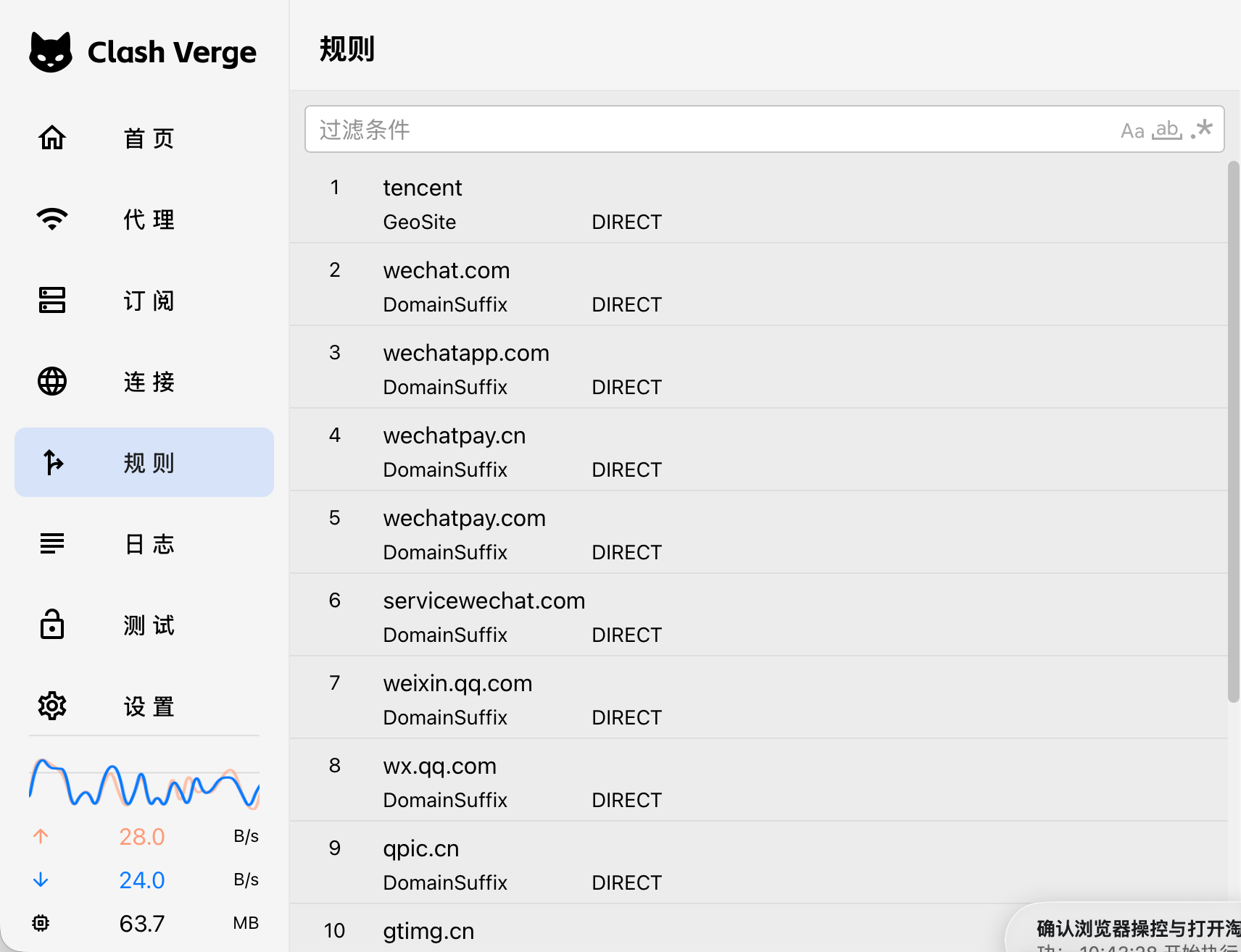Screen dimensions: 1241x952
Task: Click the traffic speed graph
Action: (x=144, y=782)
